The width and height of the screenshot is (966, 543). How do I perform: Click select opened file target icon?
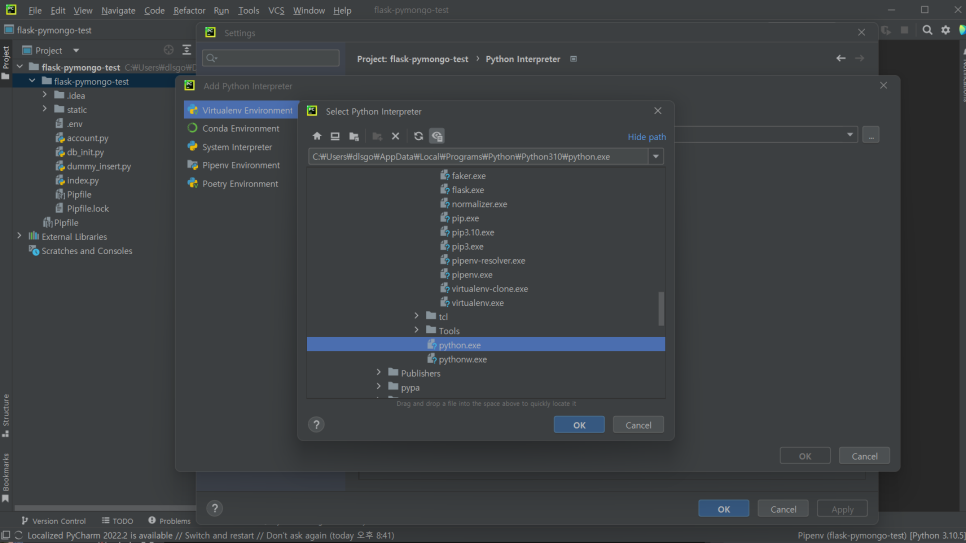[169, 50]
